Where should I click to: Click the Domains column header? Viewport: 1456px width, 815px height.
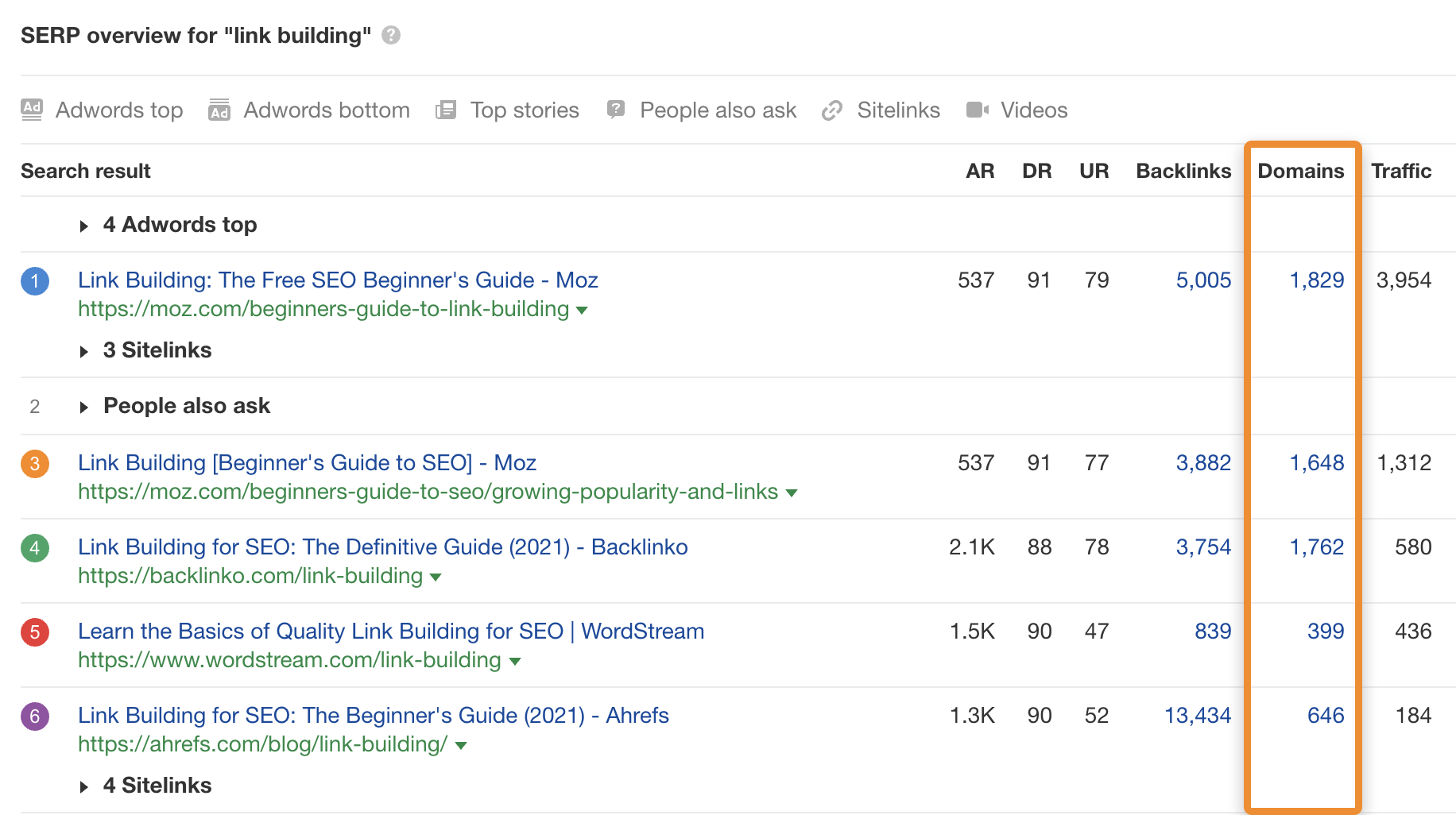tap(1300, 171)
